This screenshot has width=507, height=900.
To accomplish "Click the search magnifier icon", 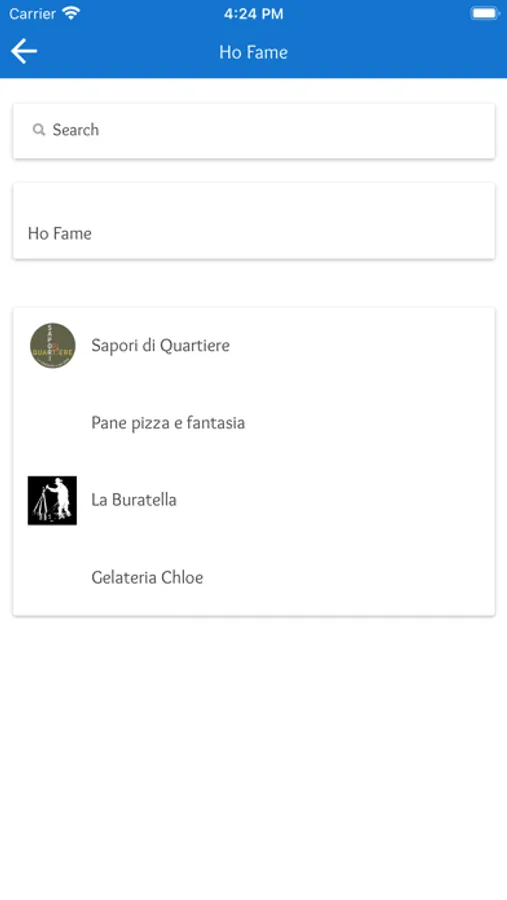I will tap(38, 130).
